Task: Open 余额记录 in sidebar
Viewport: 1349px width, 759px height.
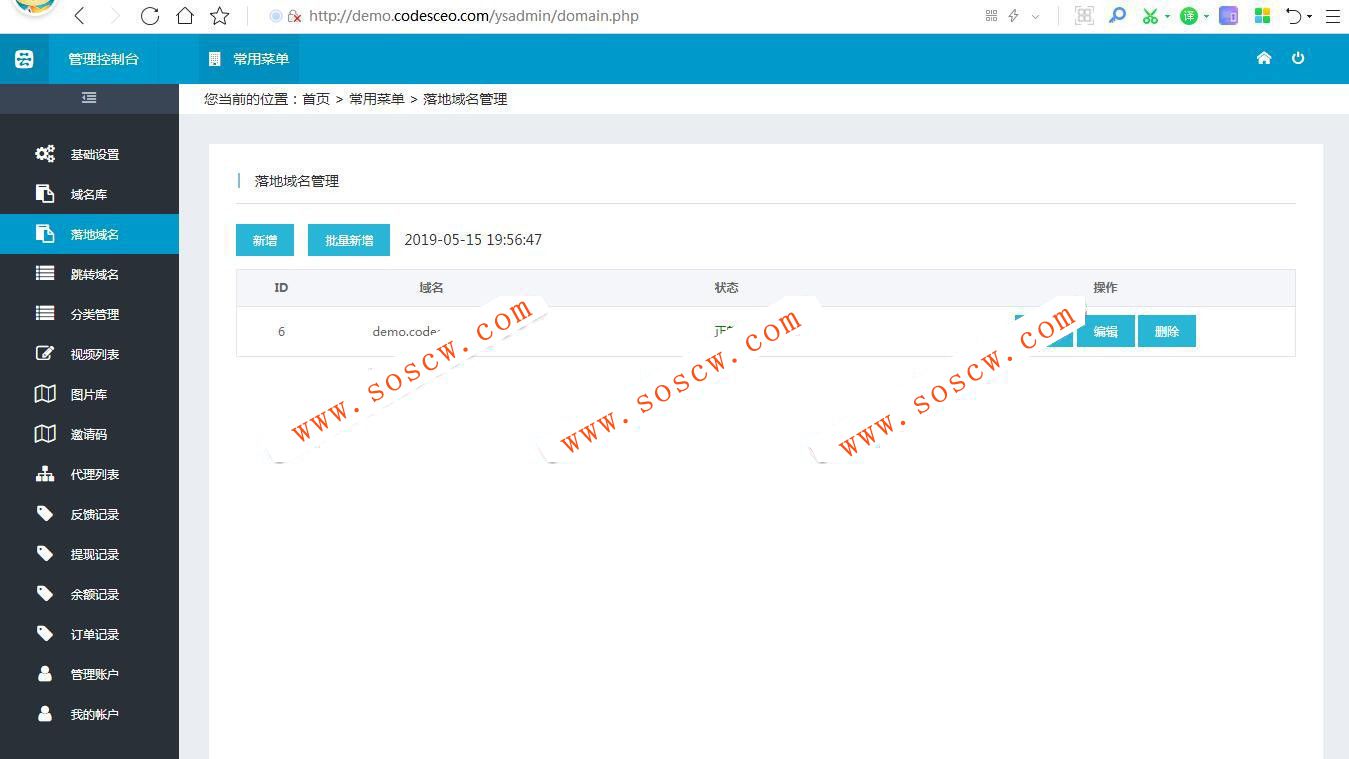Action: click(x=89, y=594)
